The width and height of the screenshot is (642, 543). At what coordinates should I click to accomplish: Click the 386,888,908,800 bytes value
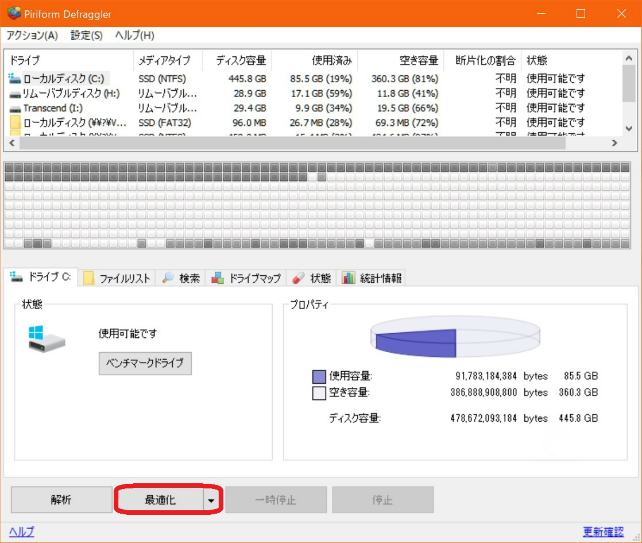pos(499,392)
